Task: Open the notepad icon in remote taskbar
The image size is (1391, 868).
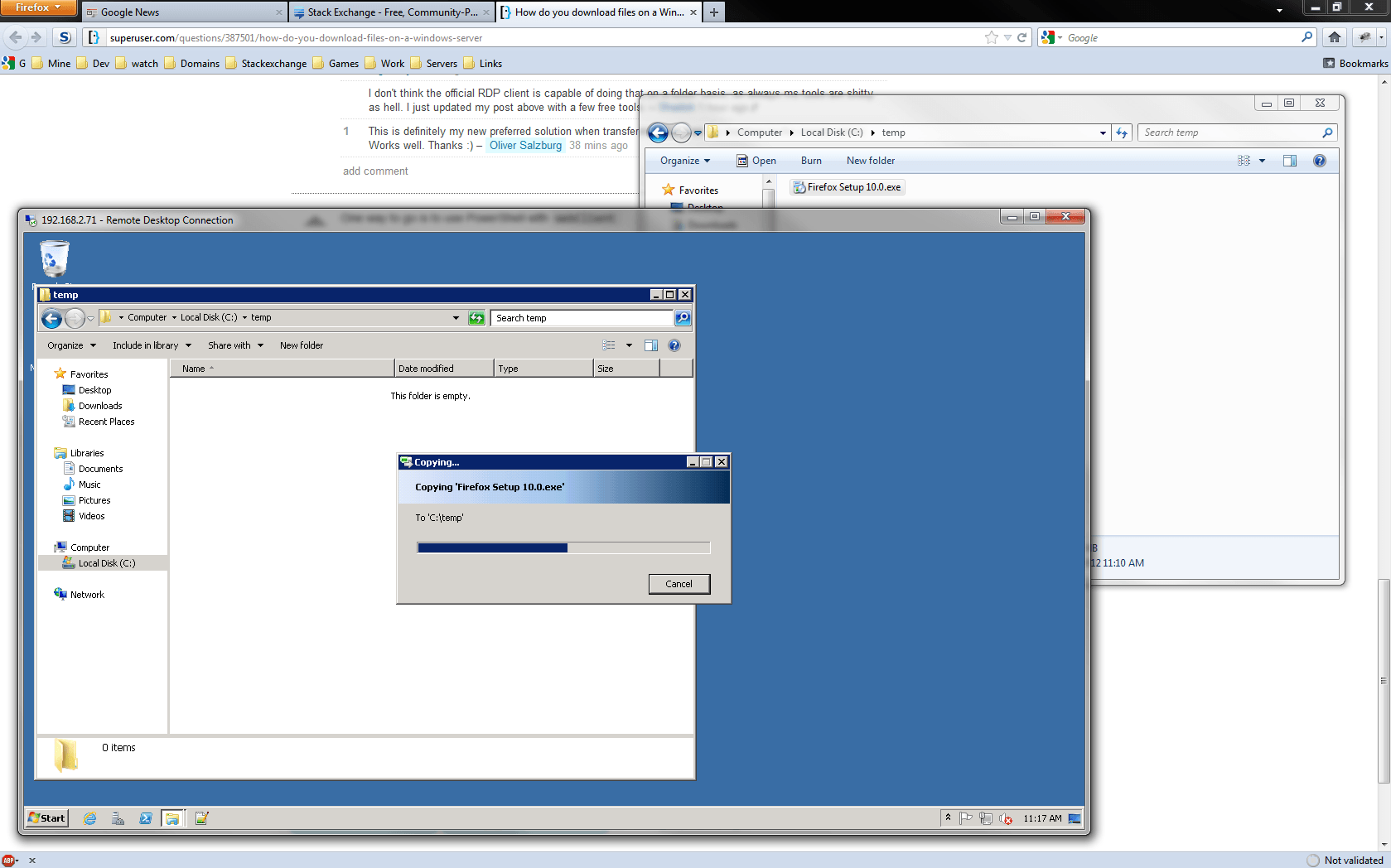Action: tap(201, 818)
